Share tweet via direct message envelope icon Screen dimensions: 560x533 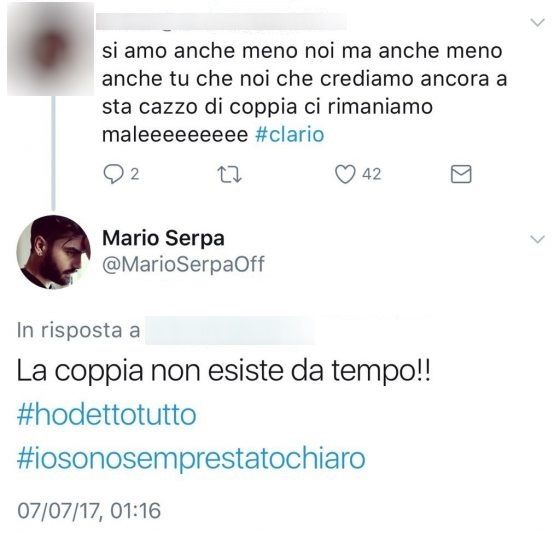click(461, 174)
